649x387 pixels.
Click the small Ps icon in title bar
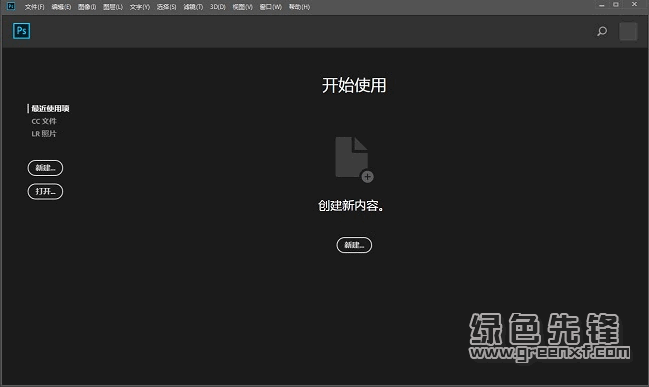[11, 6]
